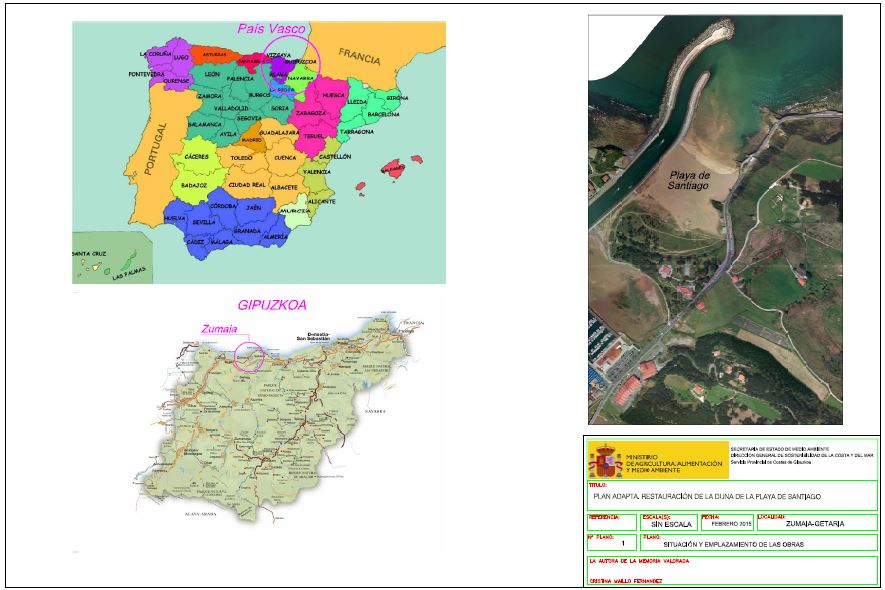
Task: Click the GIPUZKOA province on the Spain map
Action: (304, 62)
